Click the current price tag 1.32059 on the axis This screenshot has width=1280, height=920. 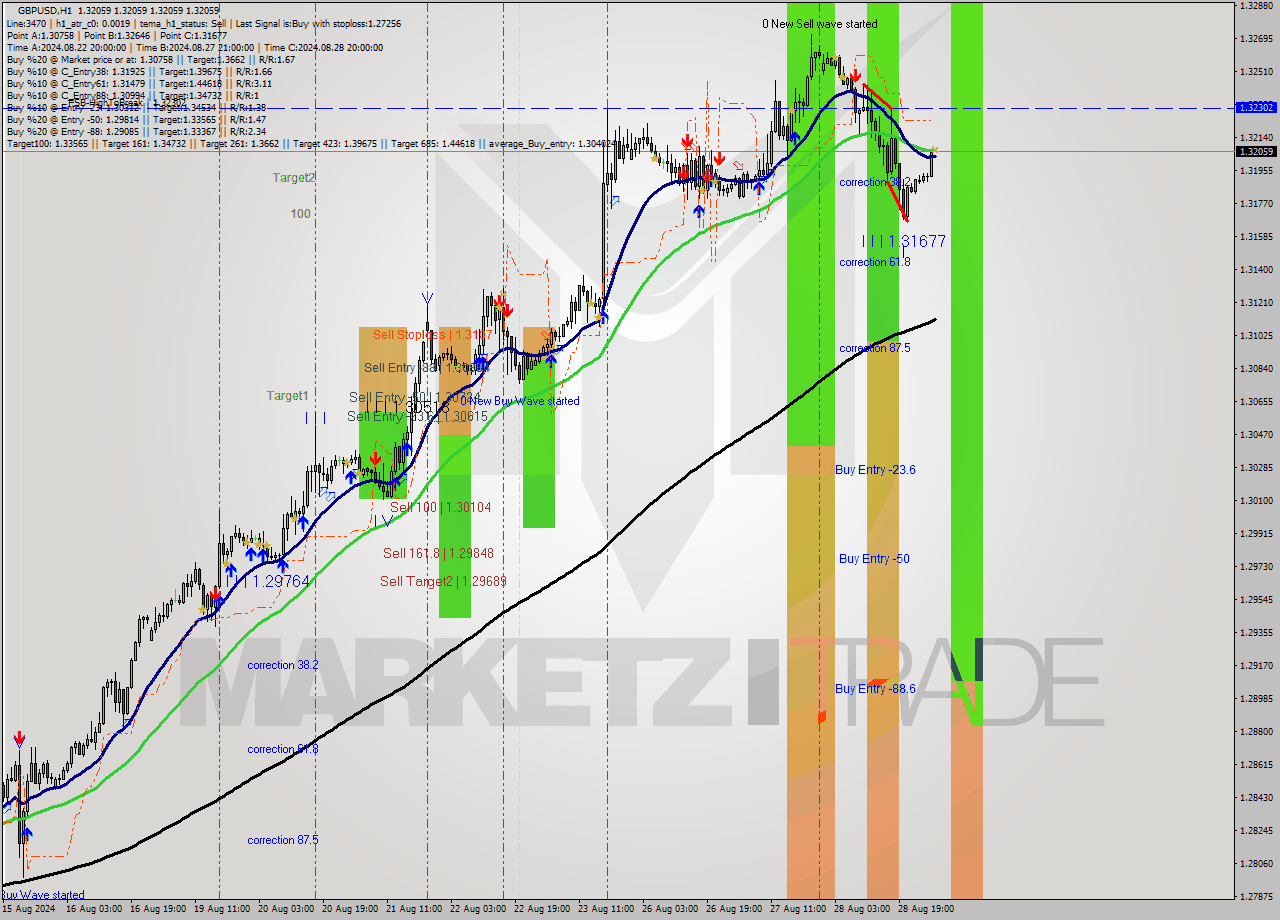[x=1255, y=152]
